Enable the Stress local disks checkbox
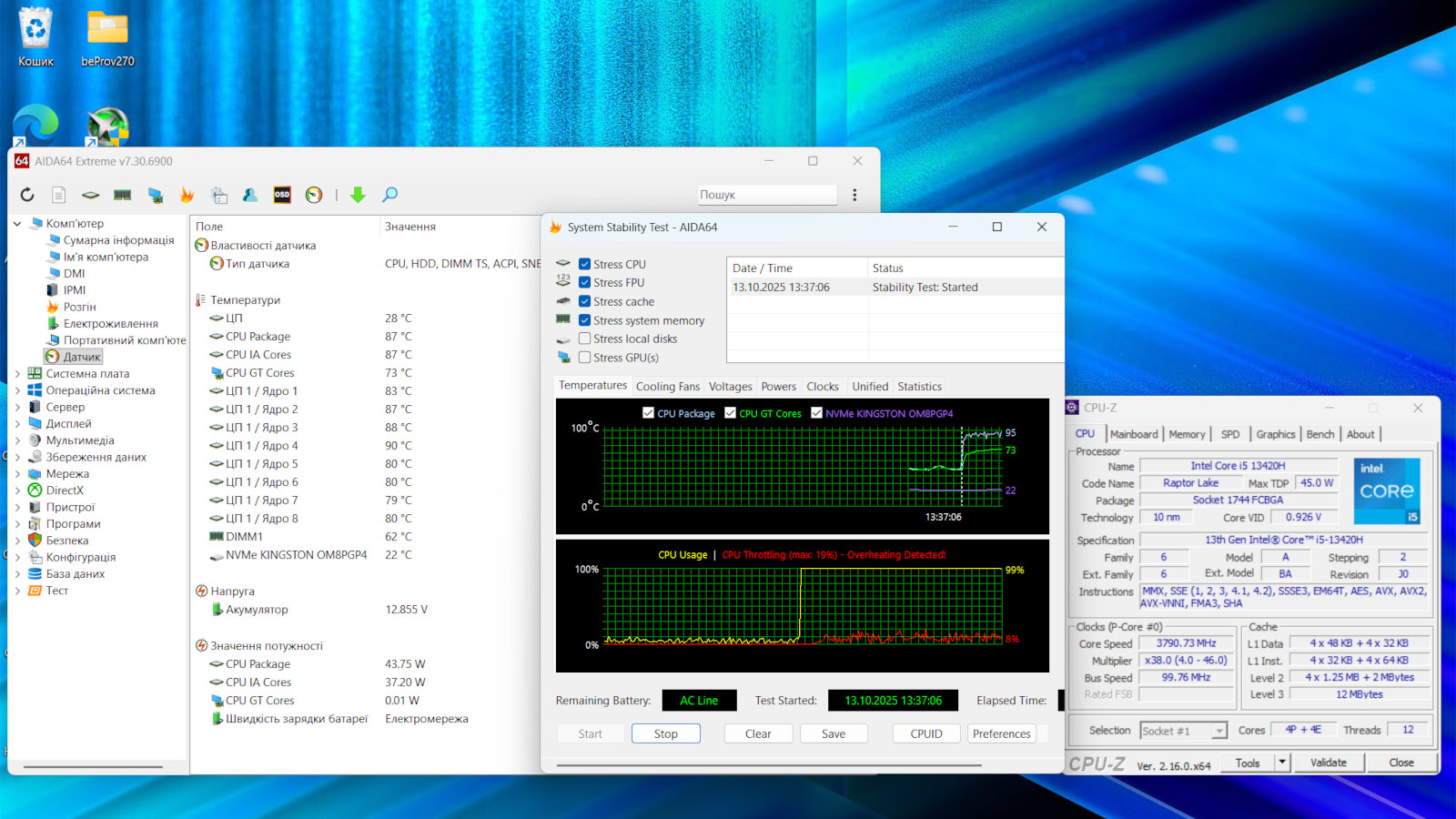Viewport: 1456px width, 819px height. click(x=585, y=339)
